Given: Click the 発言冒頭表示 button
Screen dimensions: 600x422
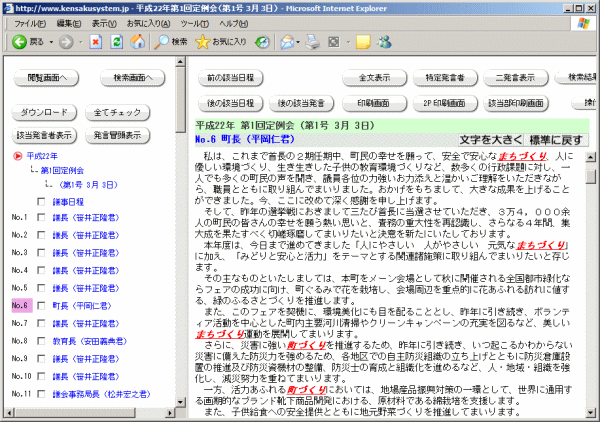Looking at the screenshot, I should [x=117, y=135].
